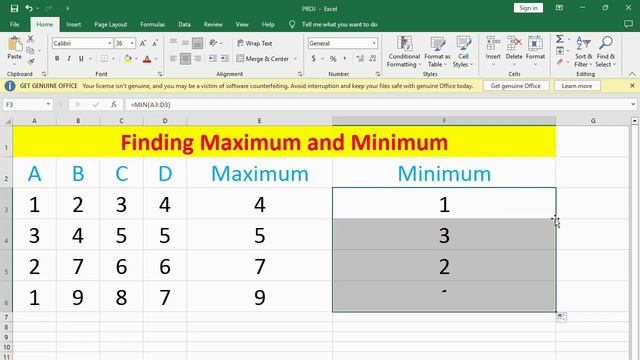Click the Format Painter brush icon
This screenshot has height=360, width=640.
31,61
